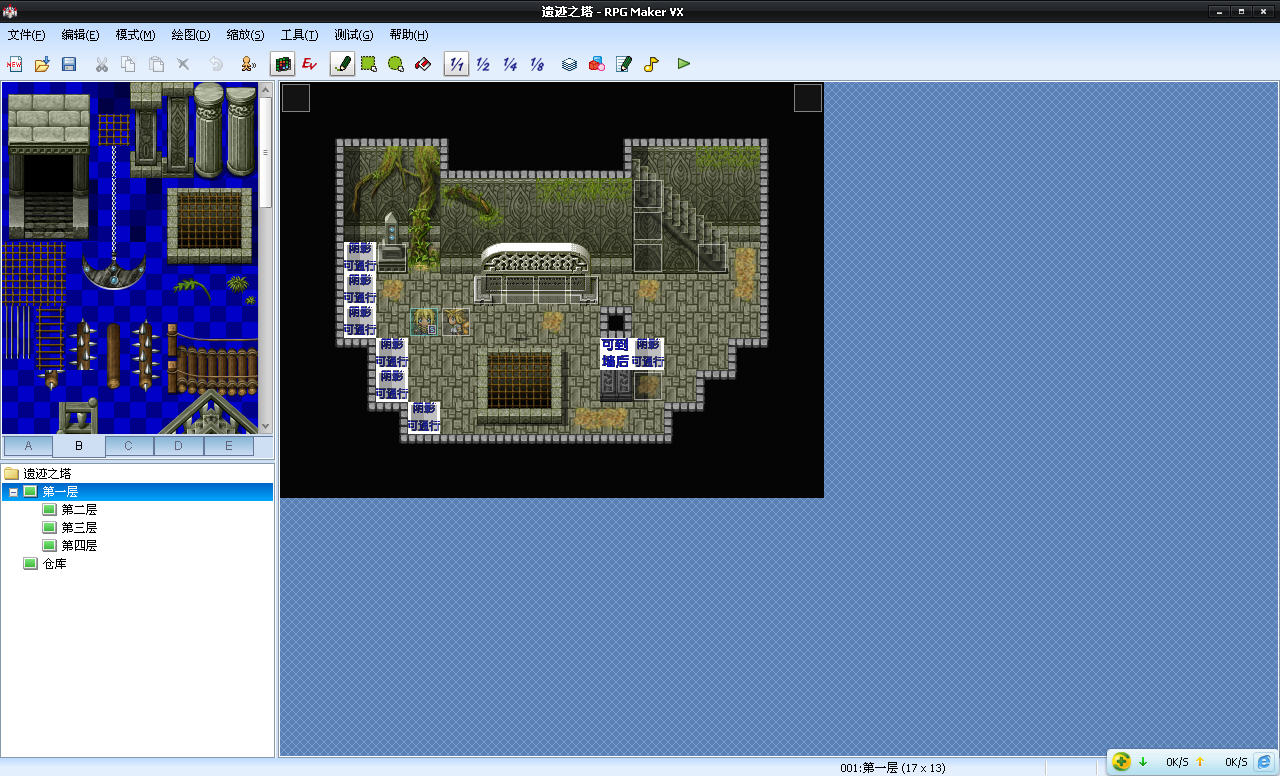Screen dimensions: 1280x776
Task: Select the Flood Fill bucket tool
Action: [423, 64]
